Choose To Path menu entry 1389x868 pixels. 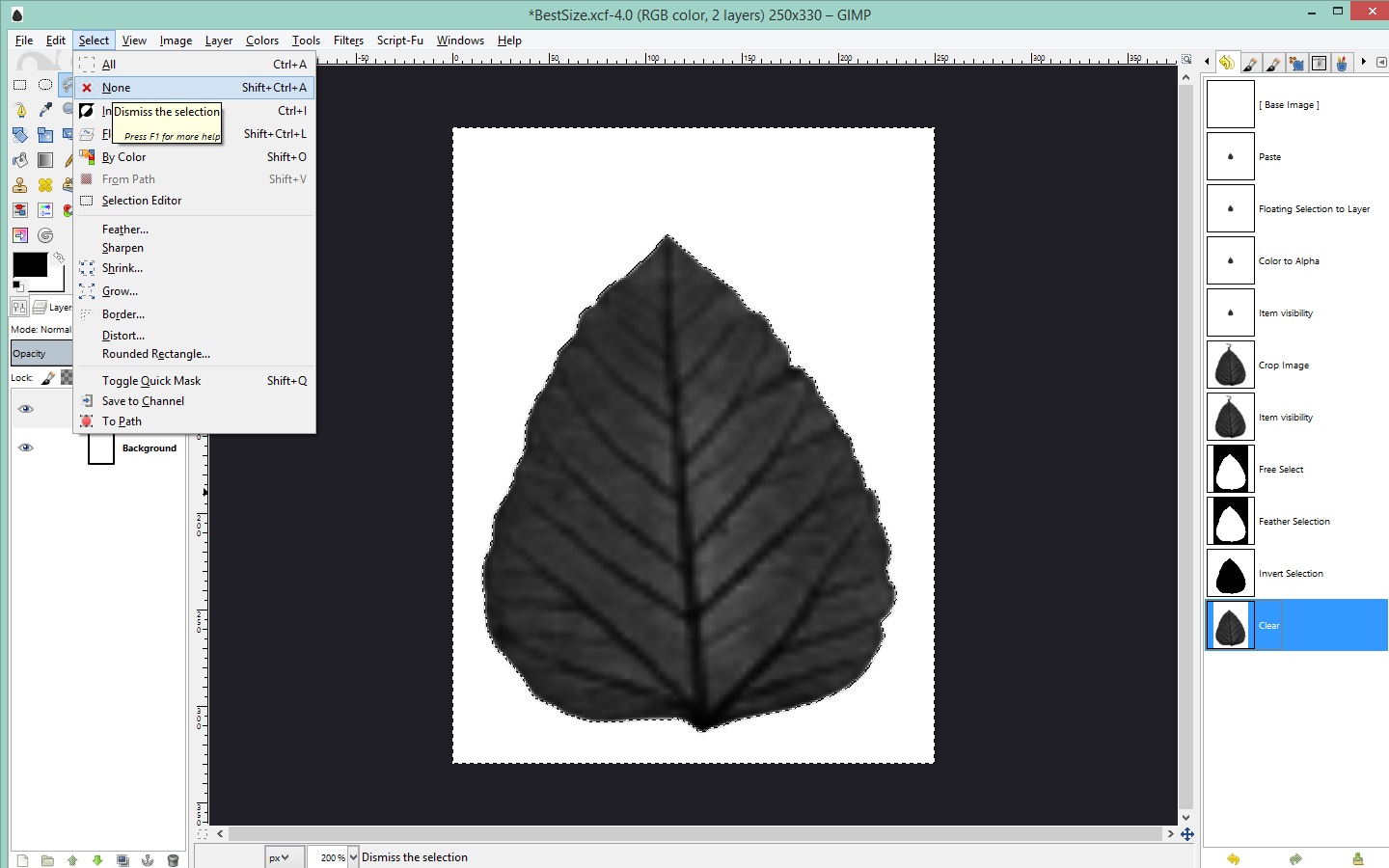pos(194,421)
